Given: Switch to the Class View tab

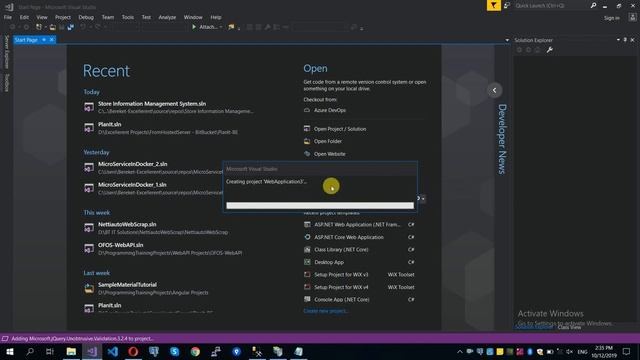Looking at the screenshot, I should pos(569,327).
